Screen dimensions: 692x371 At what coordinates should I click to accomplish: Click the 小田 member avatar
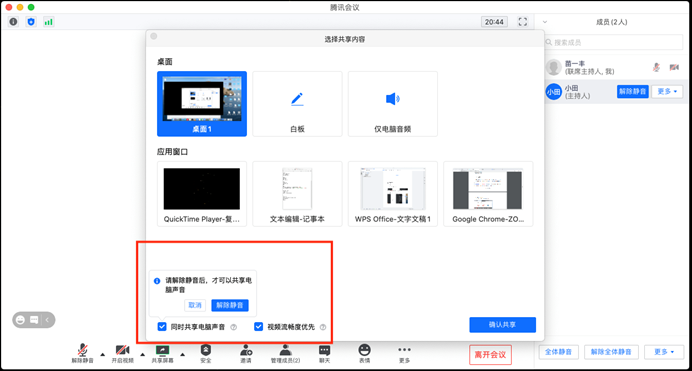(x=553, y=92)
